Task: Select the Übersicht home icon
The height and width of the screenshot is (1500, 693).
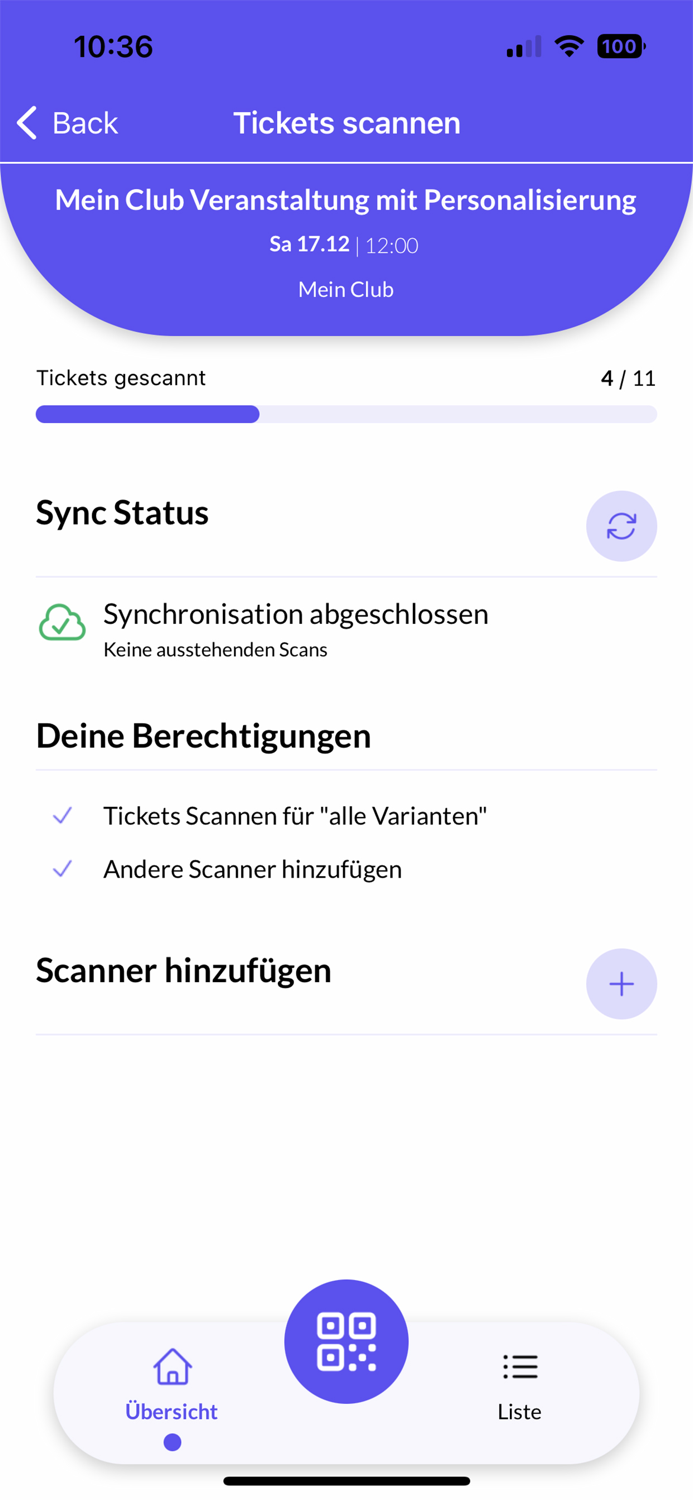Action: point(172,1366)
